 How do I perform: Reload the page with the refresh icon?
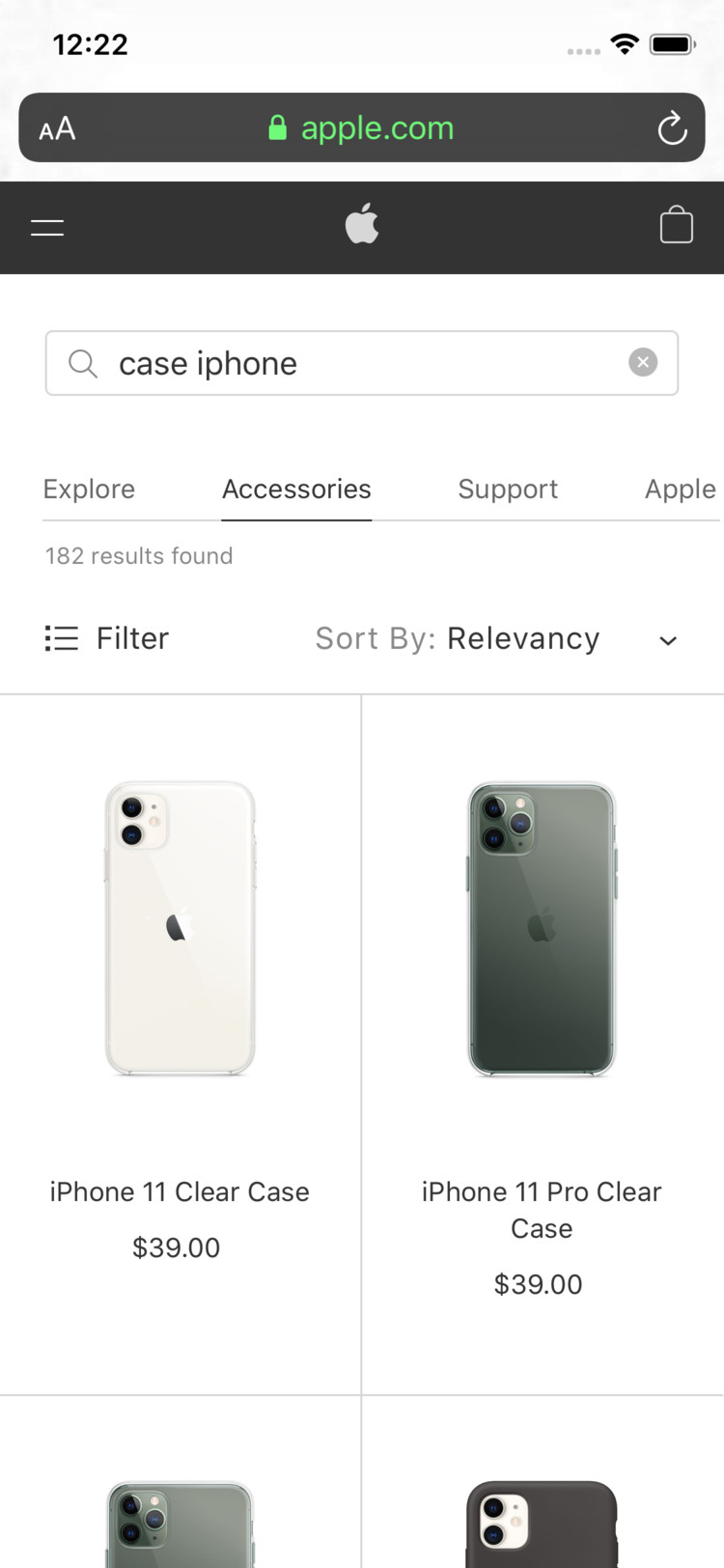672,128
